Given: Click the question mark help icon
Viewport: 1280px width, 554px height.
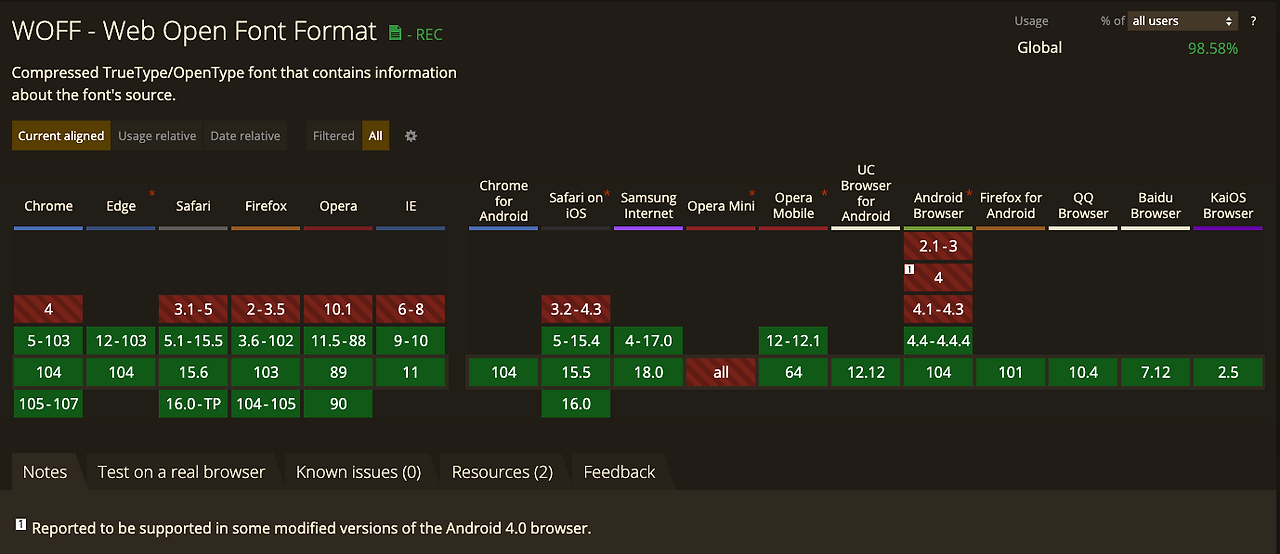Looking at the screenshot, I should coord(1253,21).
